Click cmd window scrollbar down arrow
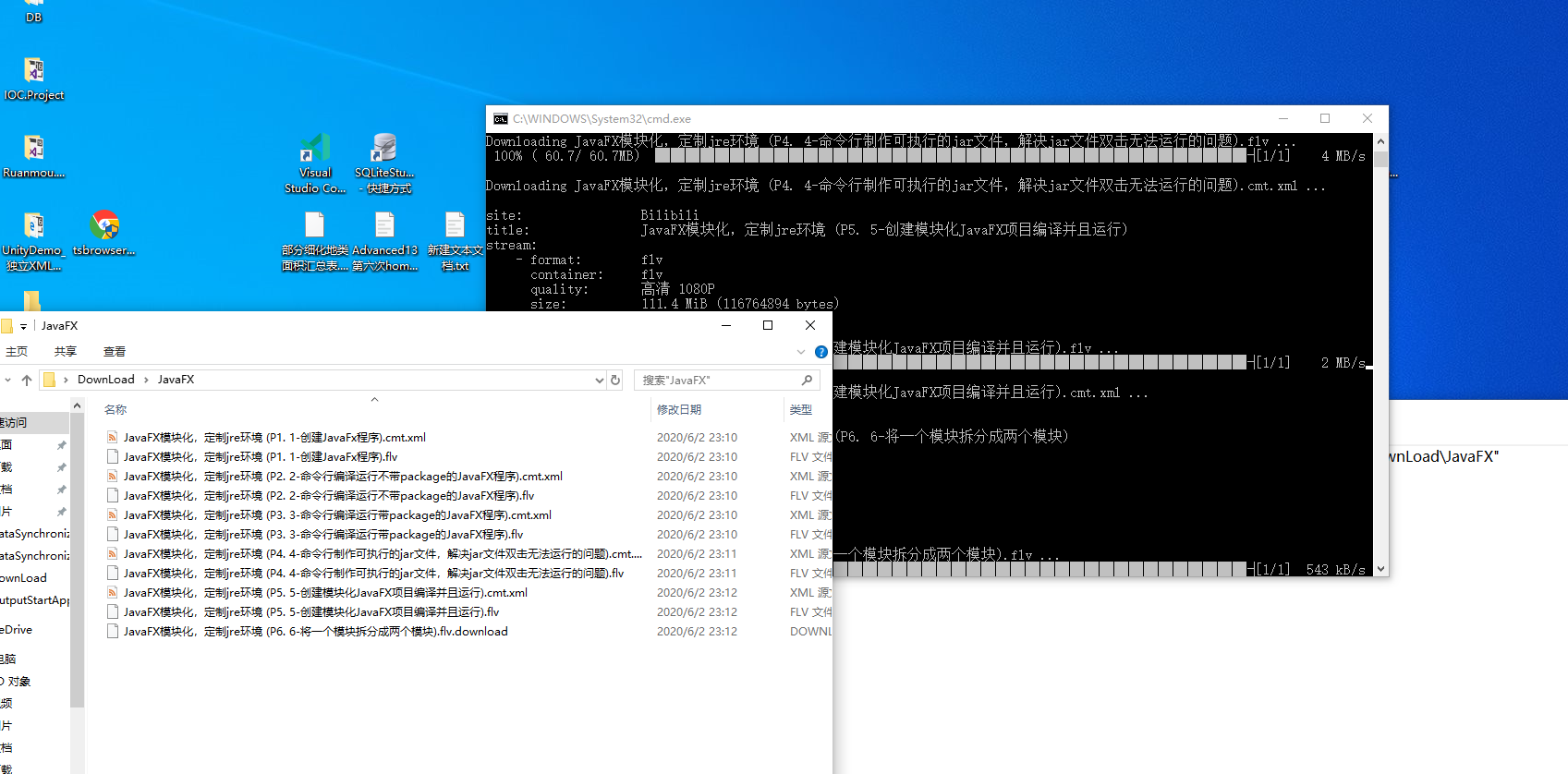Viewport: 1568px width, 774px height. click(x=1380, y=569)
